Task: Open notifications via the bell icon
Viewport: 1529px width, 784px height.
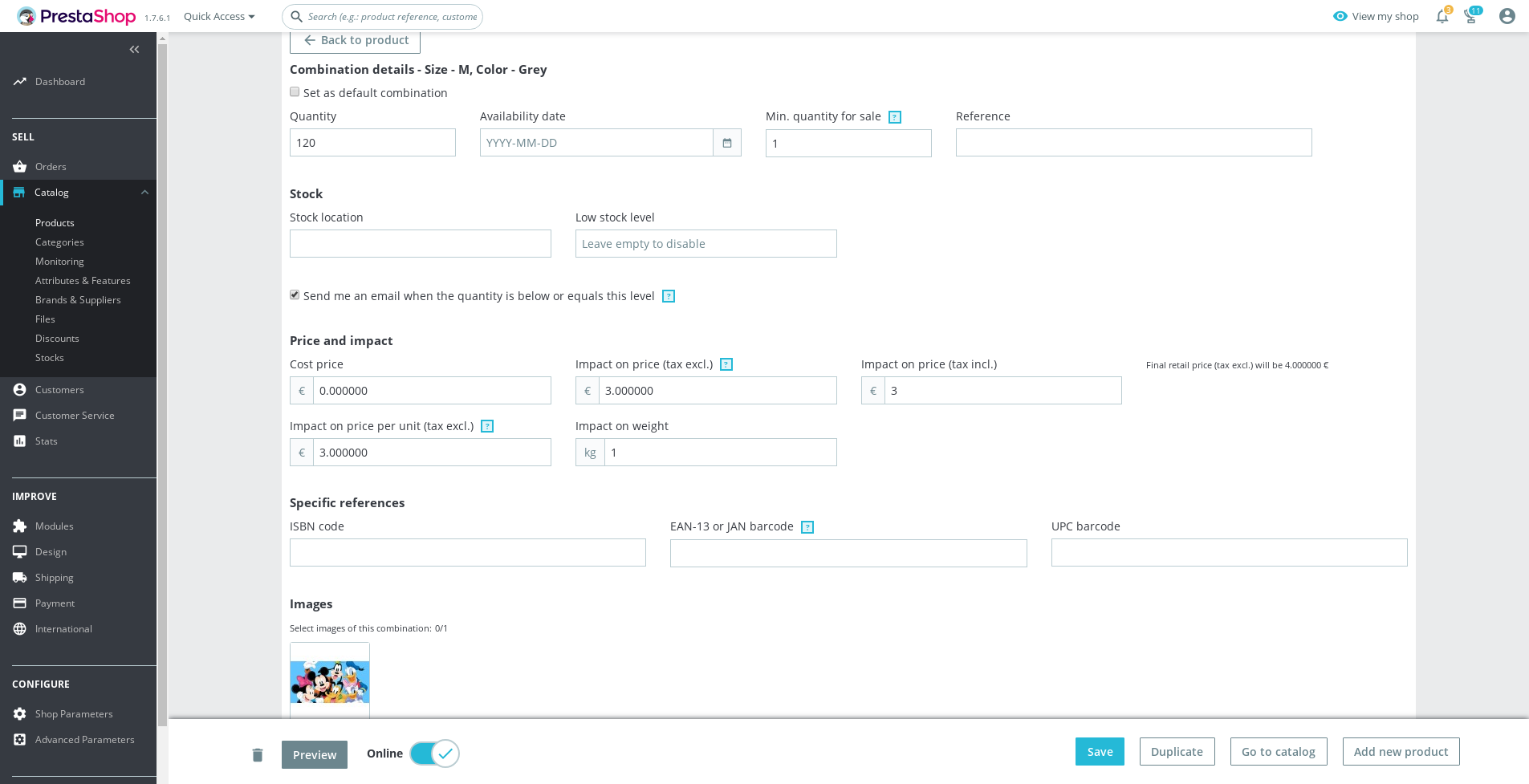Action: [1441, 16]
